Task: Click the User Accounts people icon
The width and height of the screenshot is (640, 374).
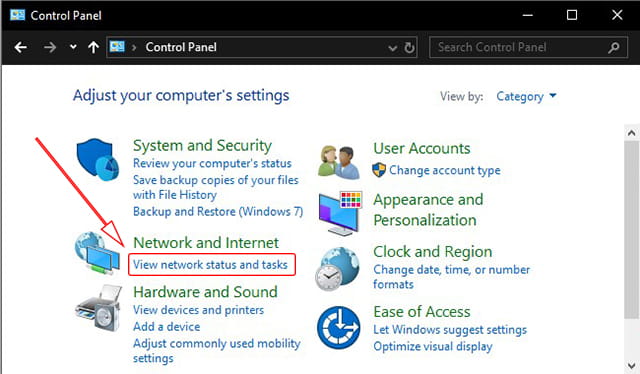Action: pyautogui.click(x=339, y=162)
